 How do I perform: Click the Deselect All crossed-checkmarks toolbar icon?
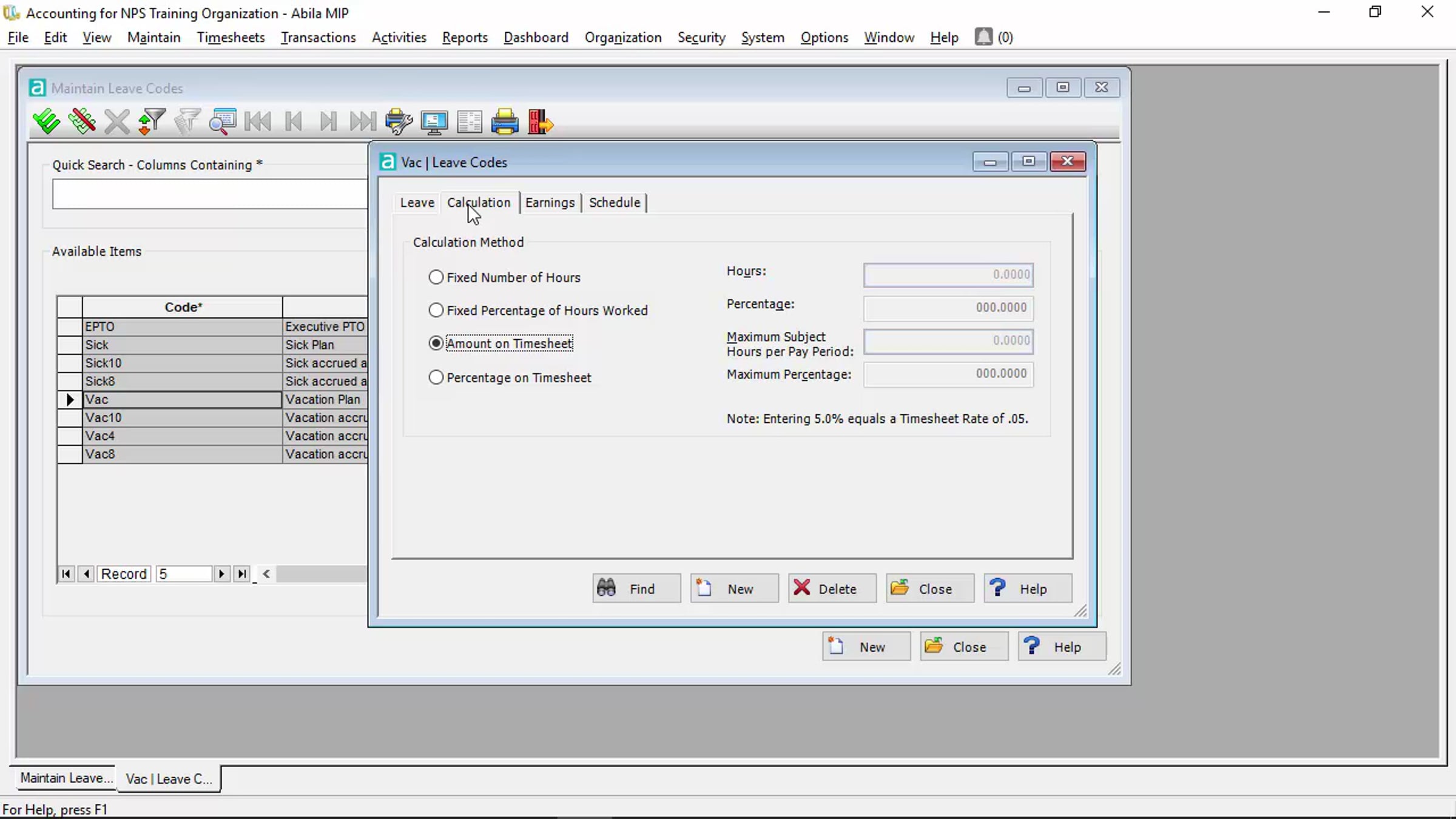[82, 122]
